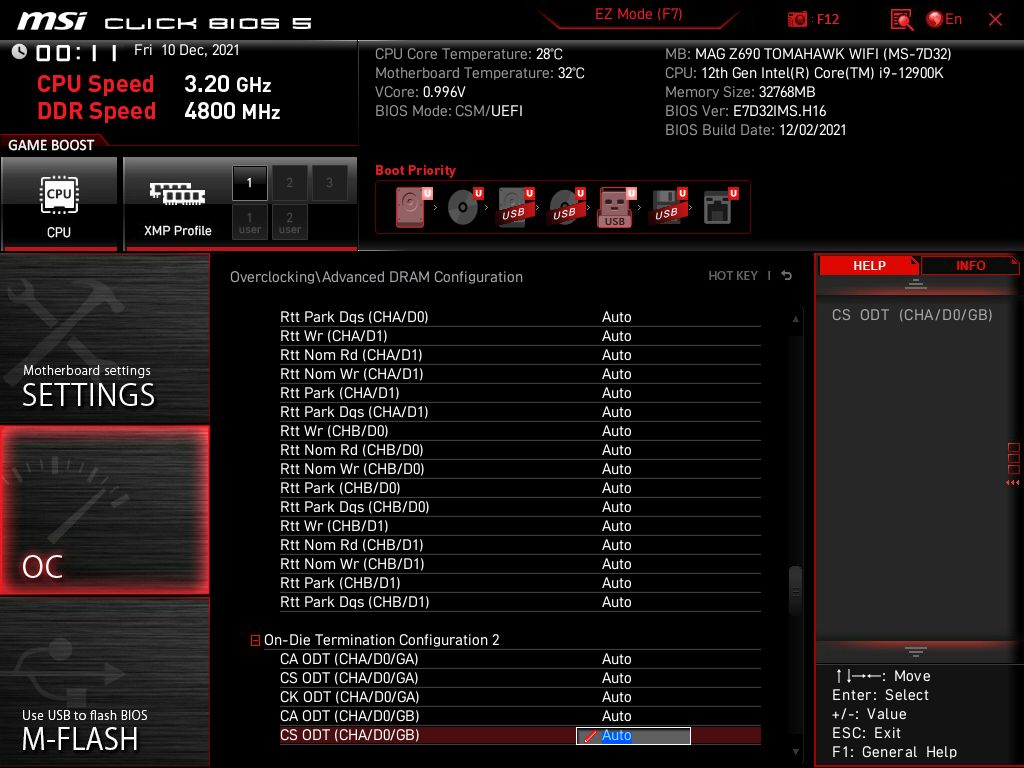Click the date Fri 10 Dec, 2021
Screen dimensions: 1024x768
[x=187, y=50]
